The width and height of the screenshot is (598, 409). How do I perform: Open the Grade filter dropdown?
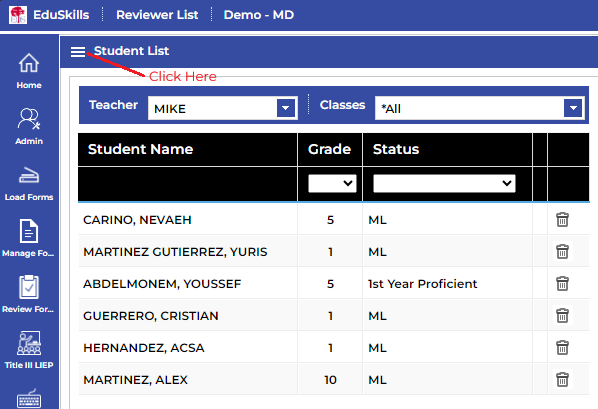(332, 184)
